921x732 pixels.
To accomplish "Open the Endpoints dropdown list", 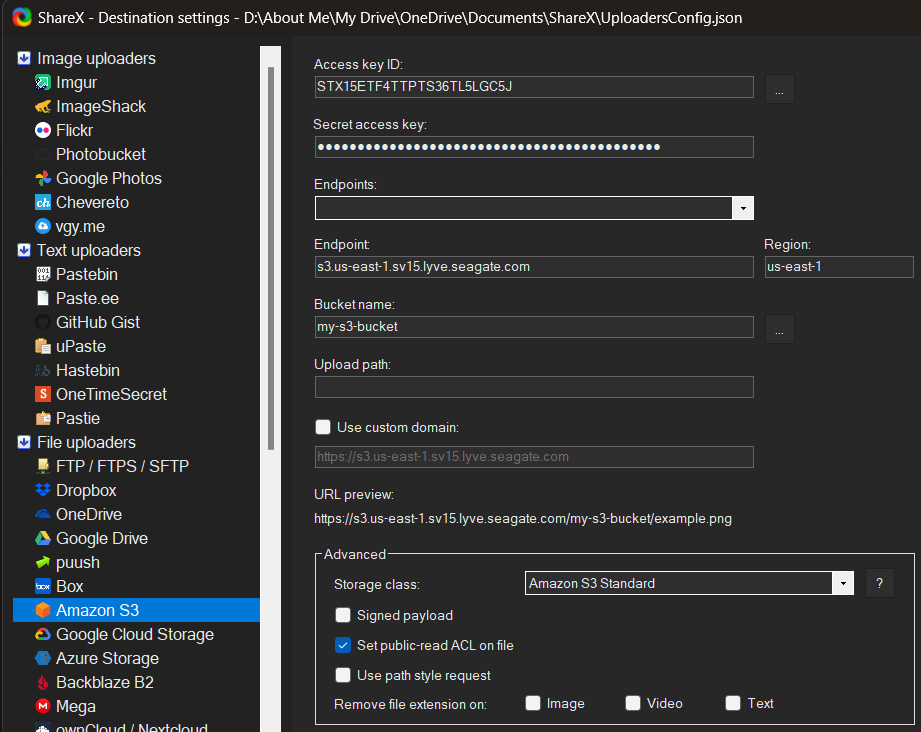I will point(743,208).
